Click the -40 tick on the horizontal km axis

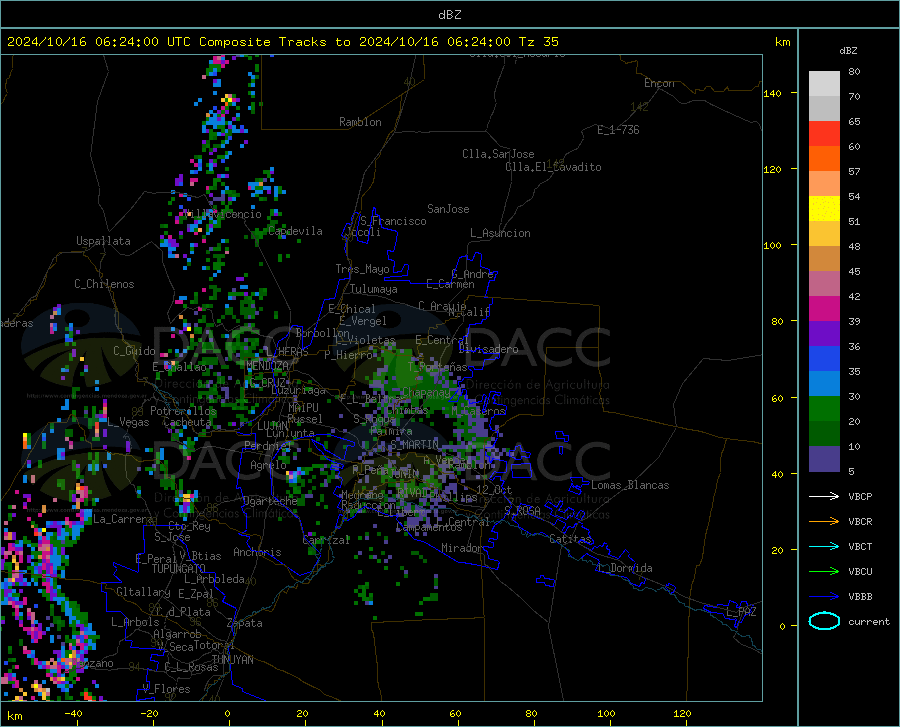(73, 713)
